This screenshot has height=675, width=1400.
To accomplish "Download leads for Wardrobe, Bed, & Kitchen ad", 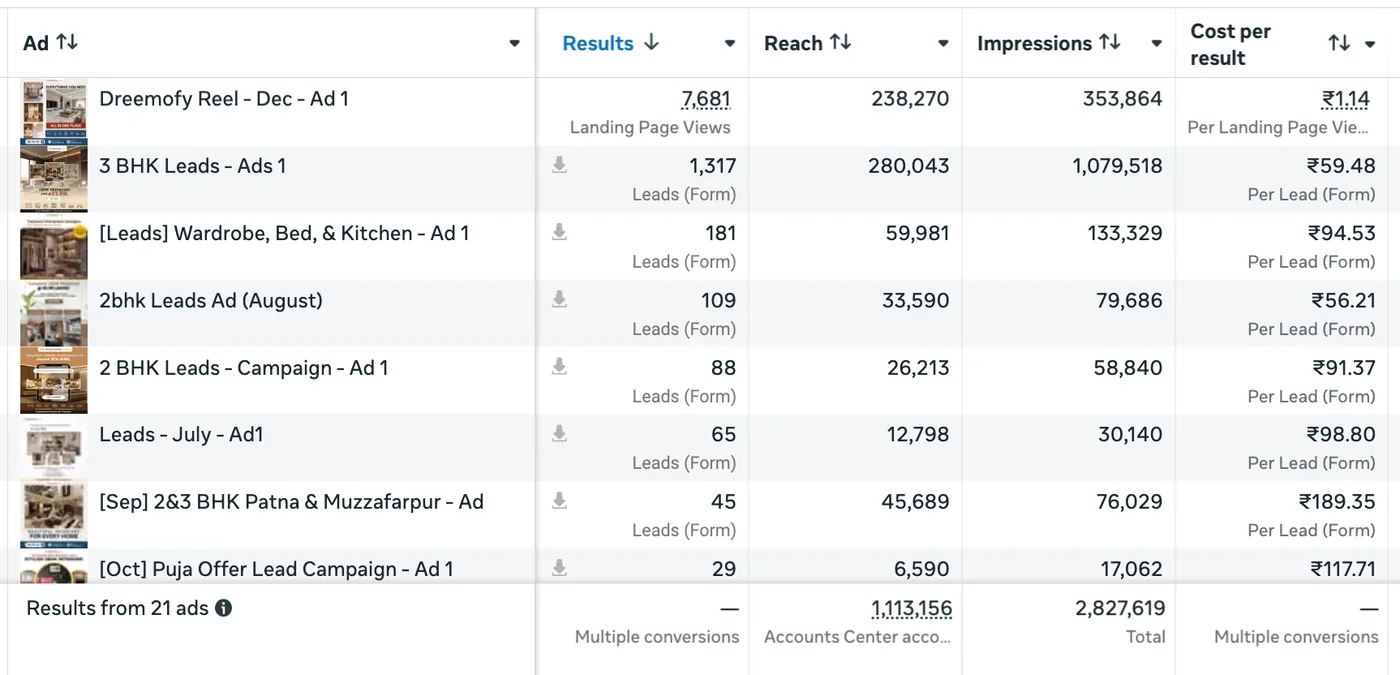I will (560, 232).
